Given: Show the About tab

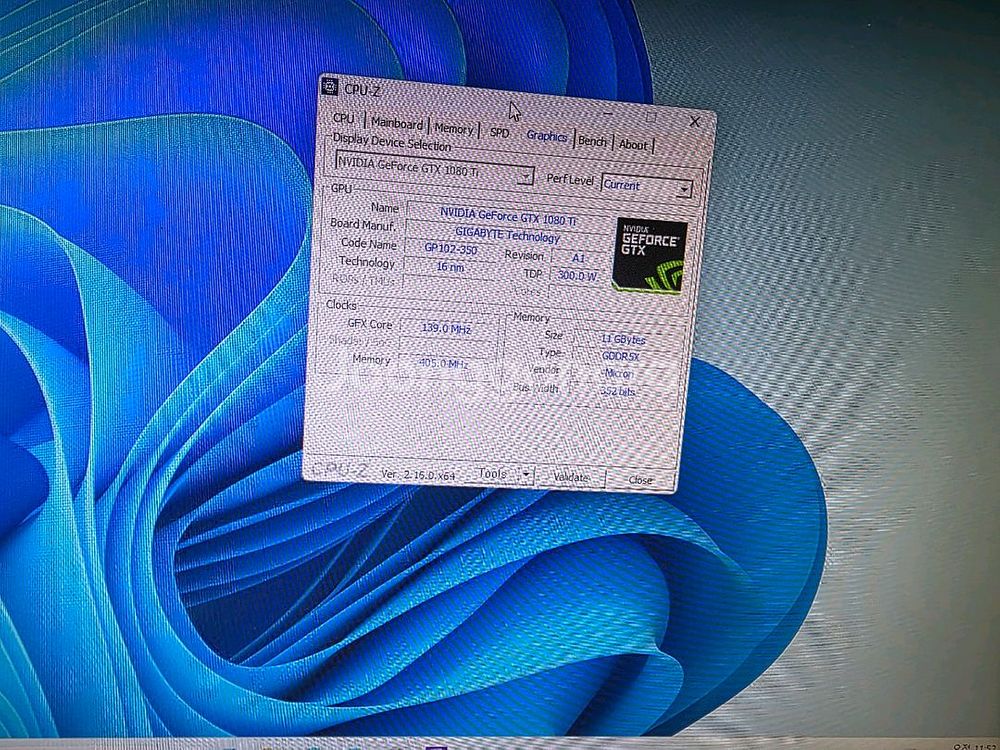Looking at the screenshot, I should [x=633, y=145].
